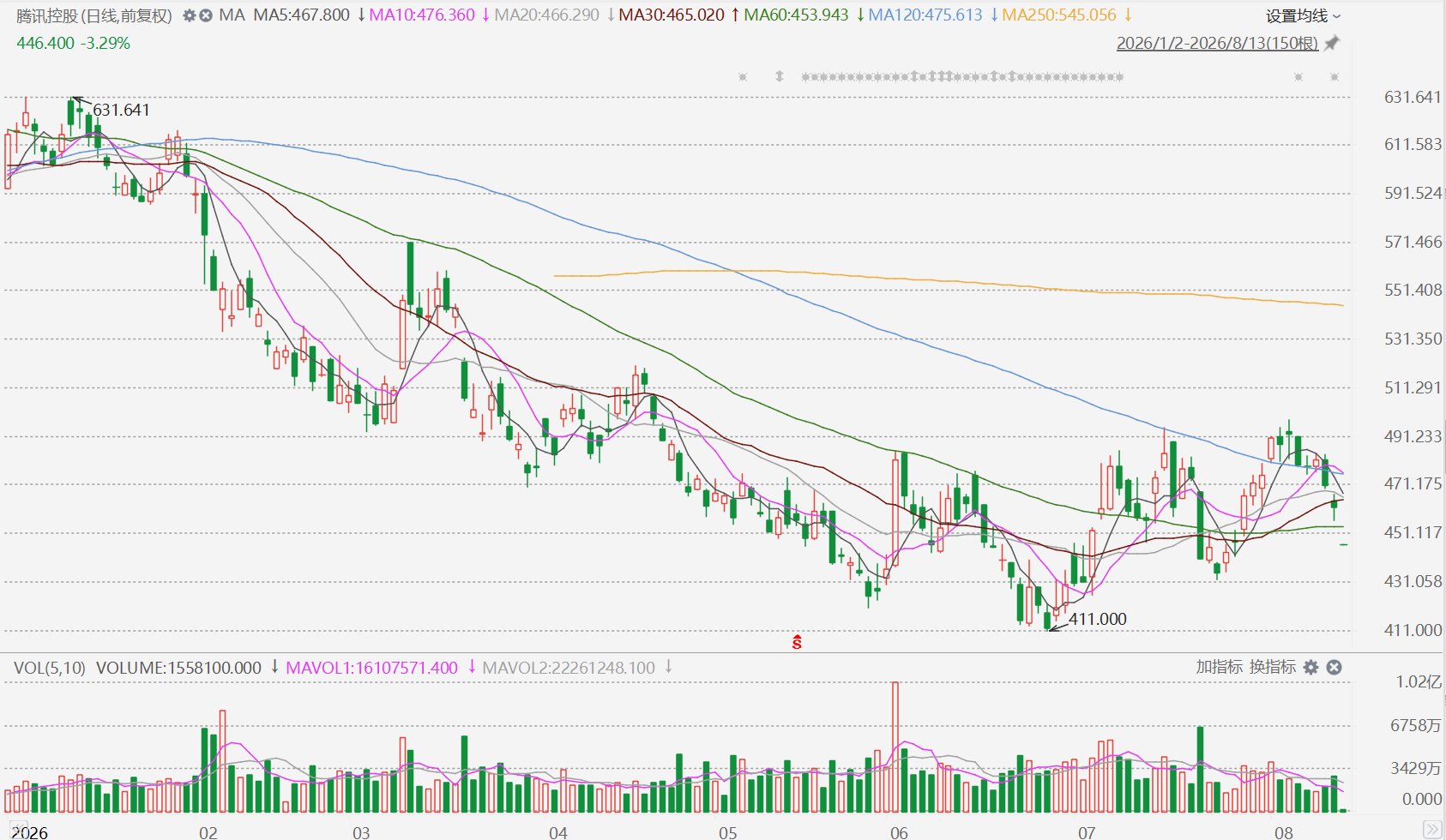Viewport: 1446px width, 840px height.
Task: Click 换指标 to switch indicator
Action: (1273, 667)
